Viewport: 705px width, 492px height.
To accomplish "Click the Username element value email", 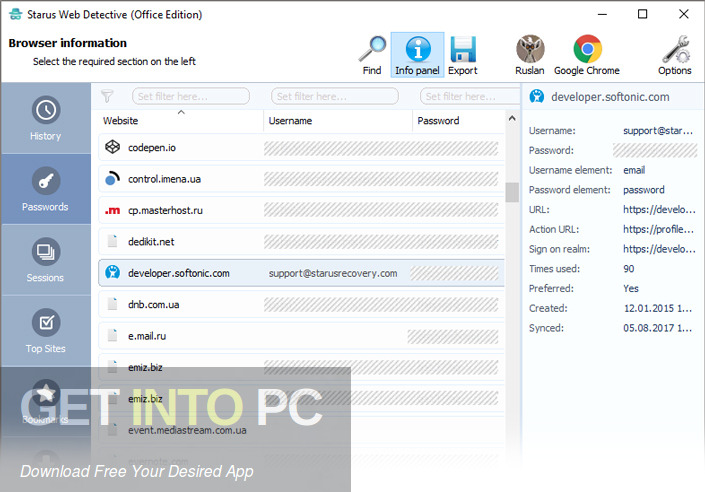I will (x=634, y=170).
